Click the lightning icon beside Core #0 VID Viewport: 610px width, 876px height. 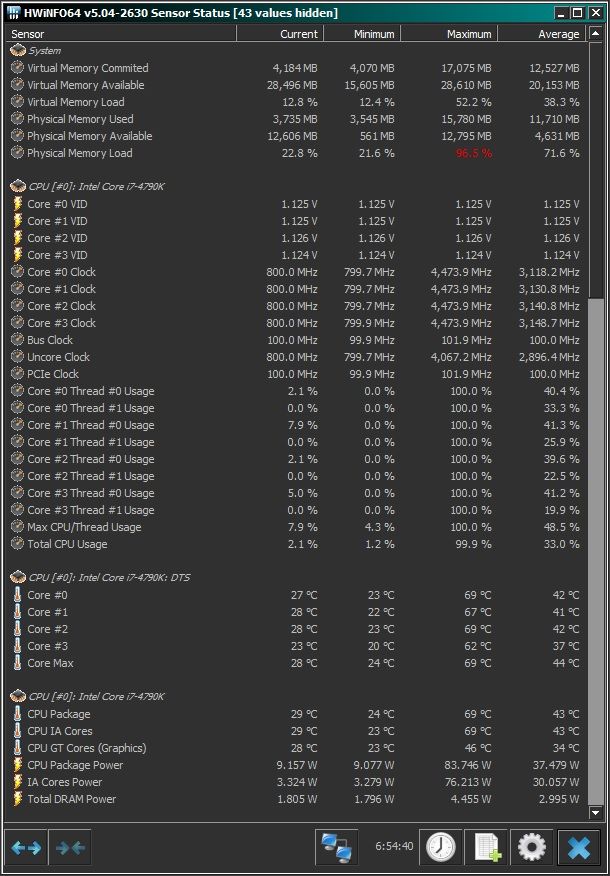(x=18, y=204)
